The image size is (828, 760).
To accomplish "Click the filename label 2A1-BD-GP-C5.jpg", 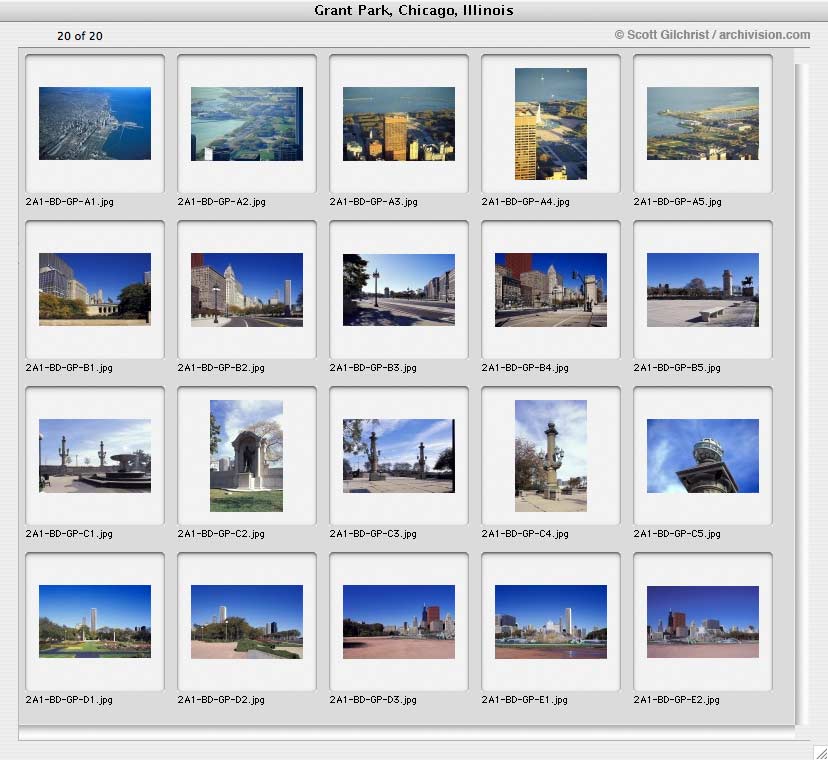I will pyautogui.click(x=677, y=533).
